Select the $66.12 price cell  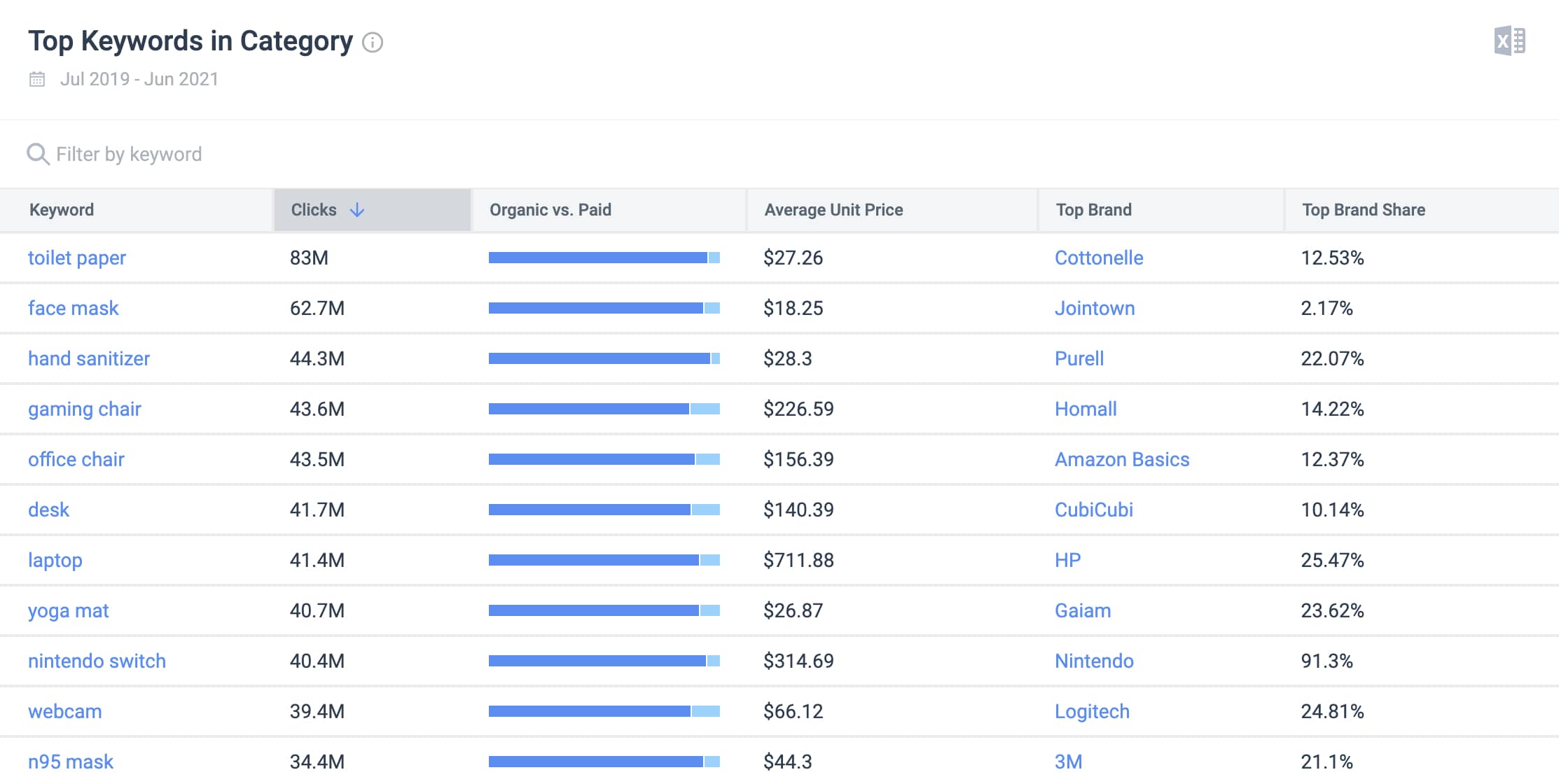[x=793, y=711]
